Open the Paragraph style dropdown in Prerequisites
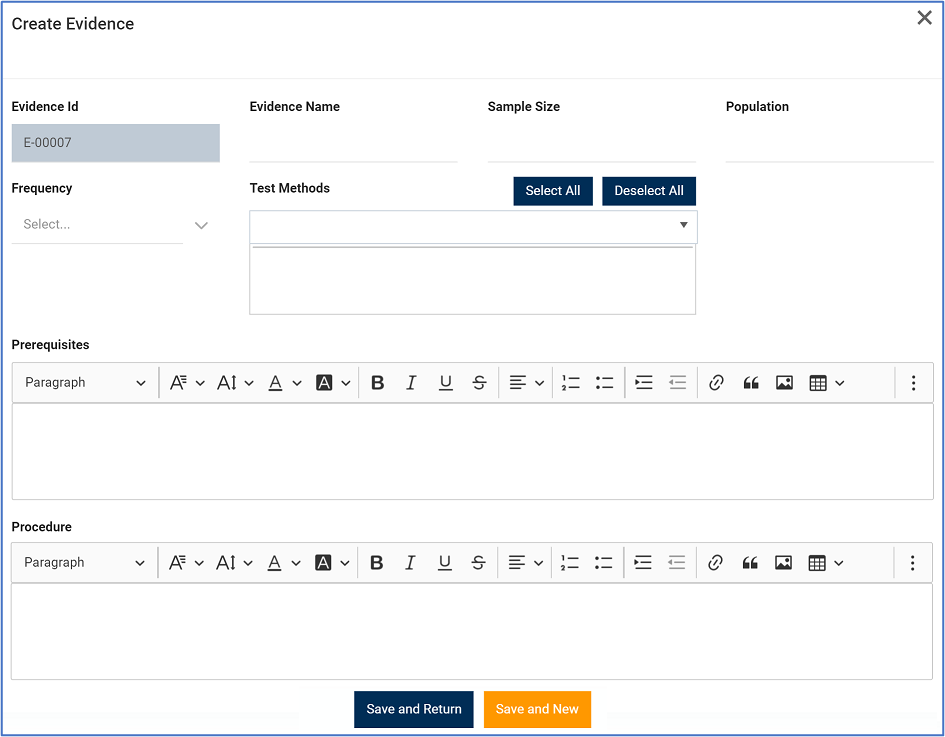The height and width of the screenshot is (737, 945). coord(84,382)
